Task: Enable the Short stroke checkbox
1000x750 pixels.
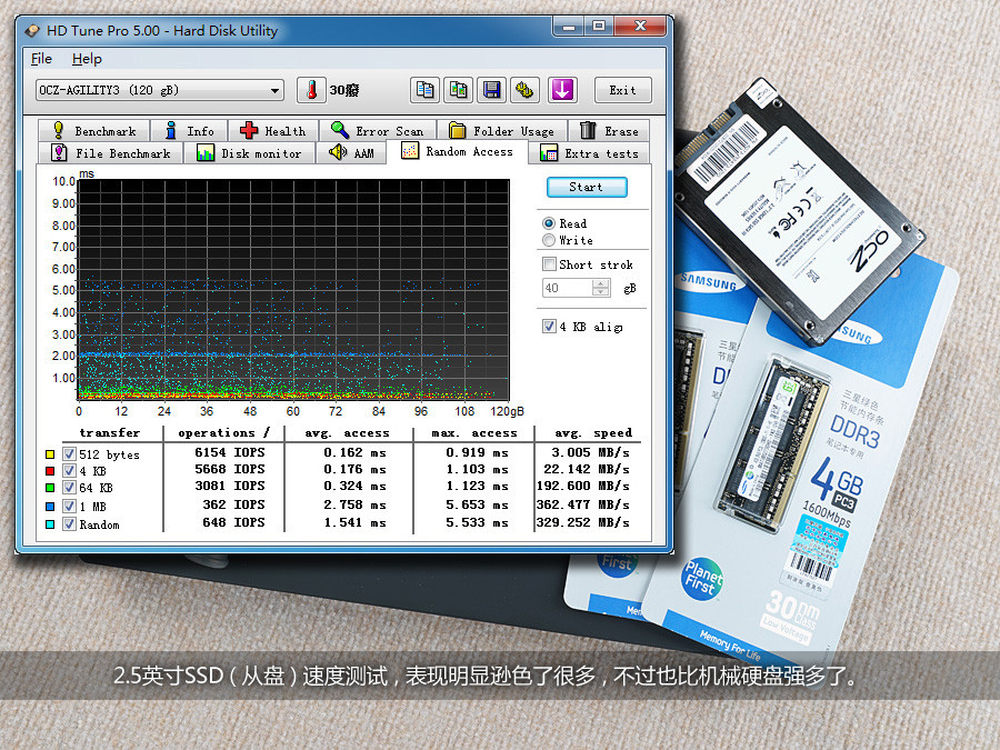Action: click(548, 263)
